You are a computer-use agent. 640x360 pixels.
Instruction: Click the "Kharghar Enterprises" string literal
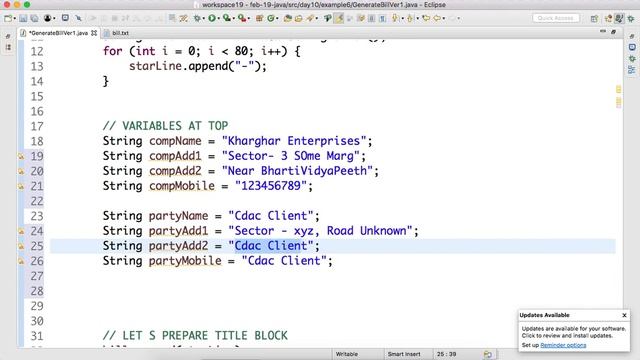tap(294, 141)
